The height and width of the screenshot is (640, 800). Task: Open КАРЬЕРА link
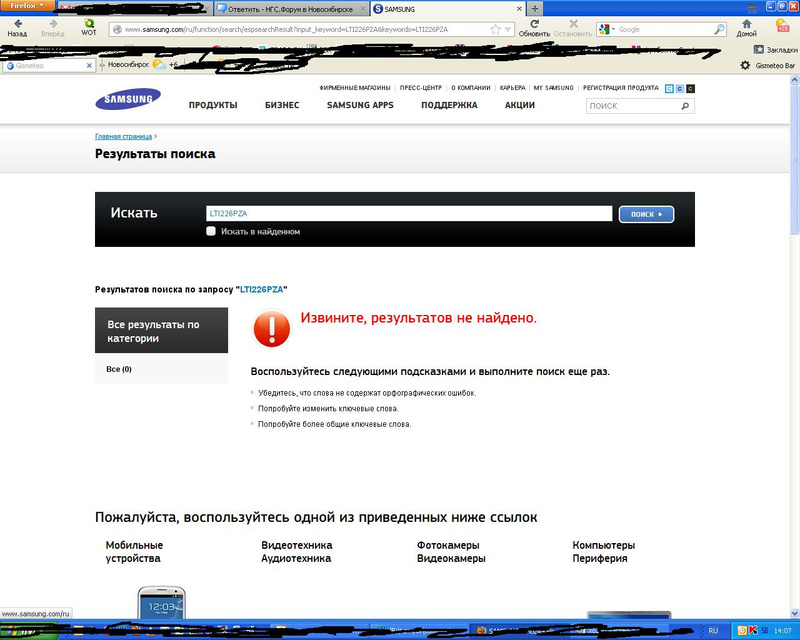(512, 88)
